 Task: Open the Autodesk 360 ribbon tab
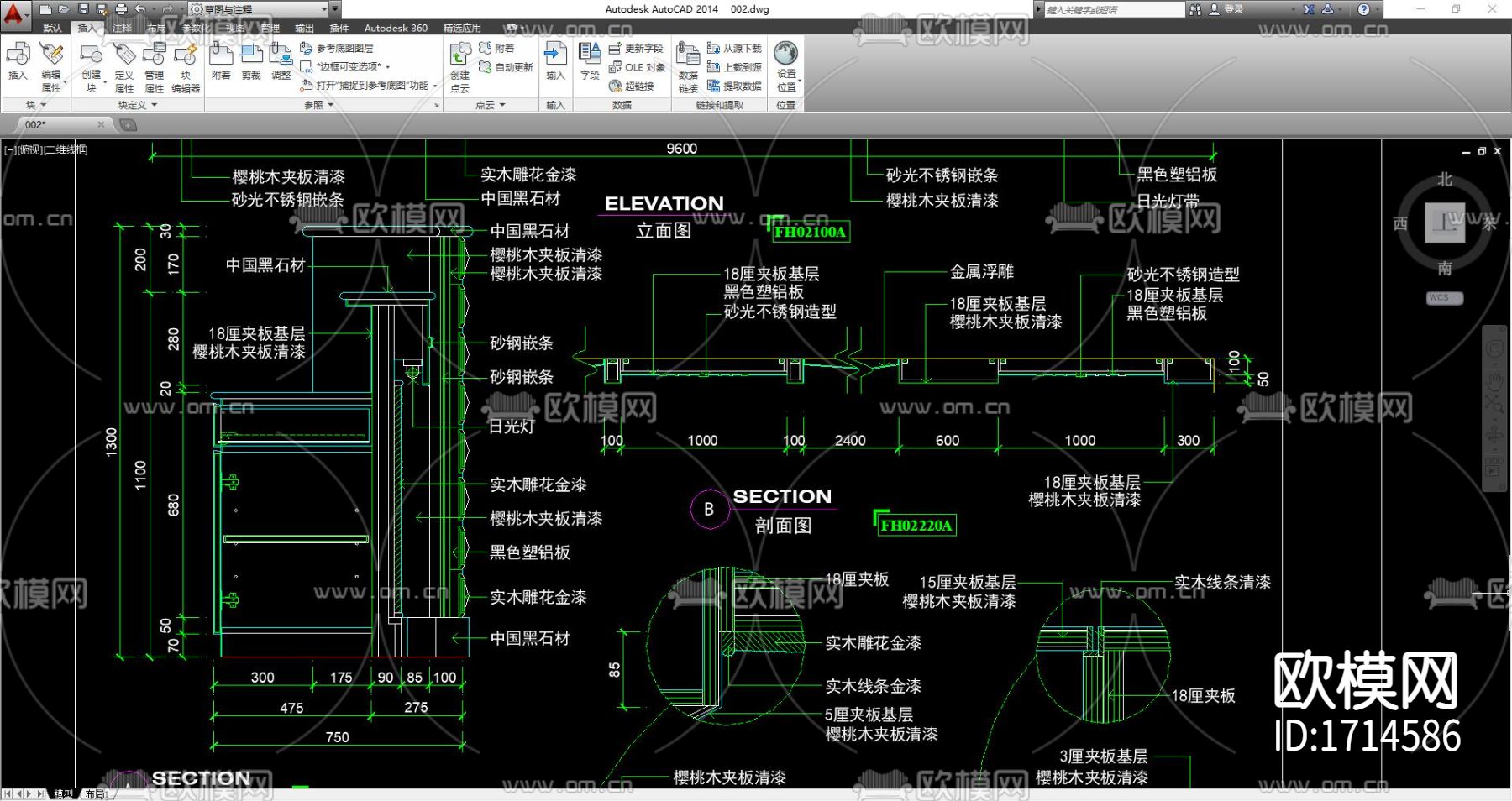click(x=396, y=28)
